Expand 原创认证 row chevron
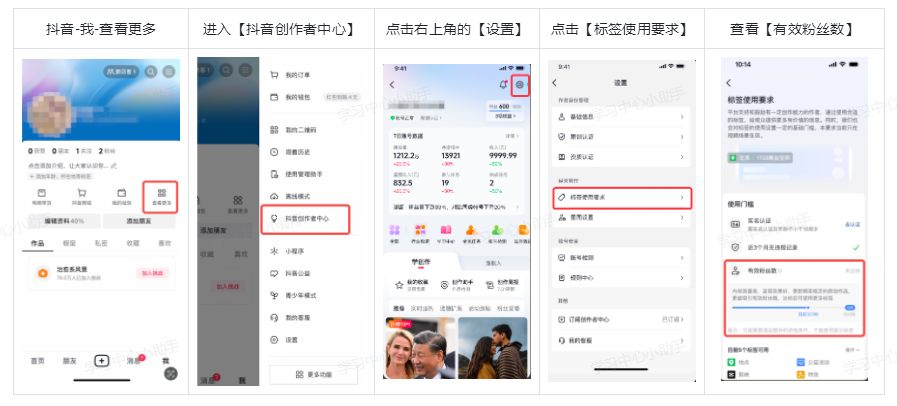This screenshot has width=897, height=406. tap(682, 137)
